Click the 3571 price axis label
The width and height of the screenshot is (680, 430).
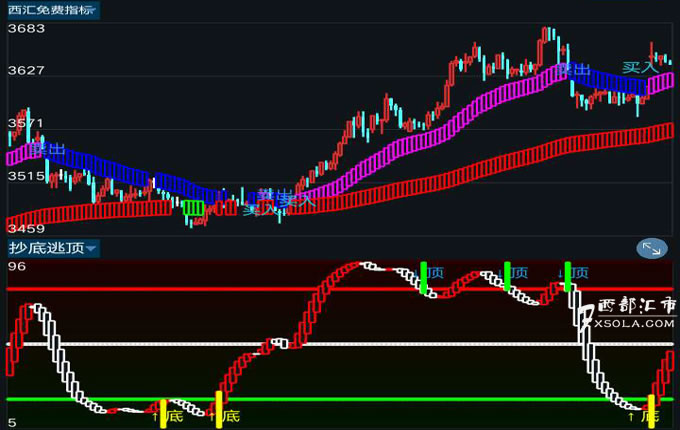pyautogui.click(x=26, y=124)
